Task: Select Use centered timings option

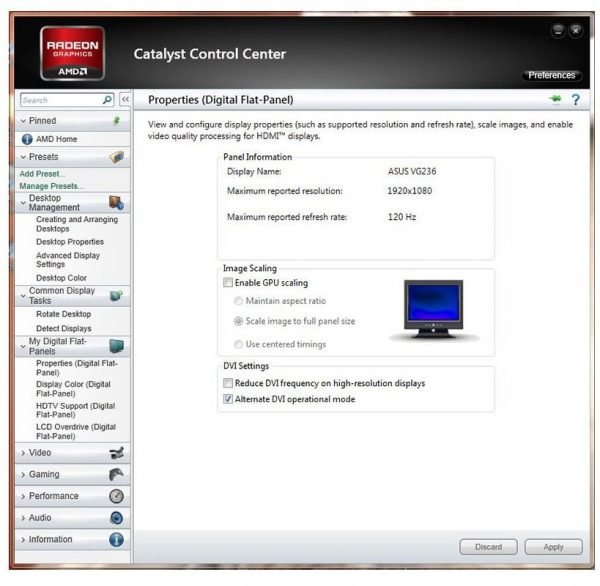Action: click(x=238, y=344)
